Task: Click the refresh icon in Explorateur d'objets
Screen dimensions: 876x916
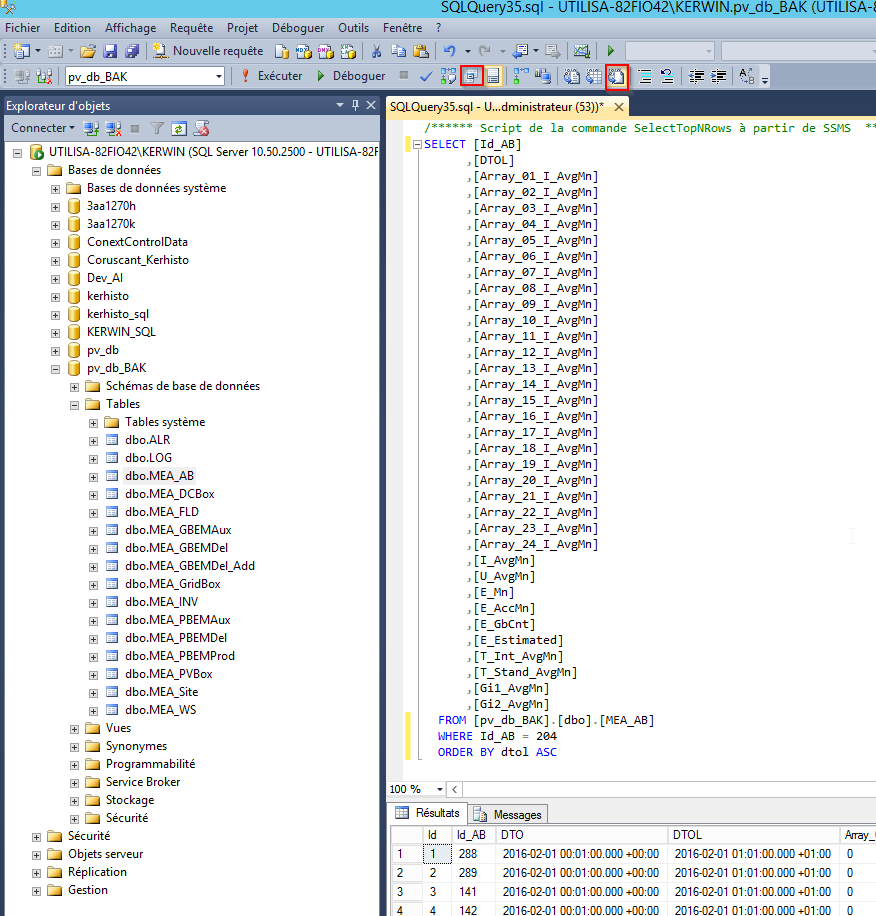Action: click(x=178, y=128)
